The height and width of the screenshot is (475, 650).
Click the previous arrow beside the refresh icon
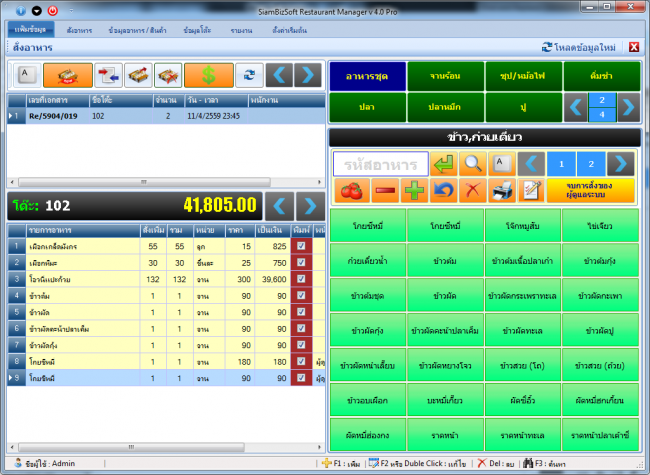[x=279, y=75]
